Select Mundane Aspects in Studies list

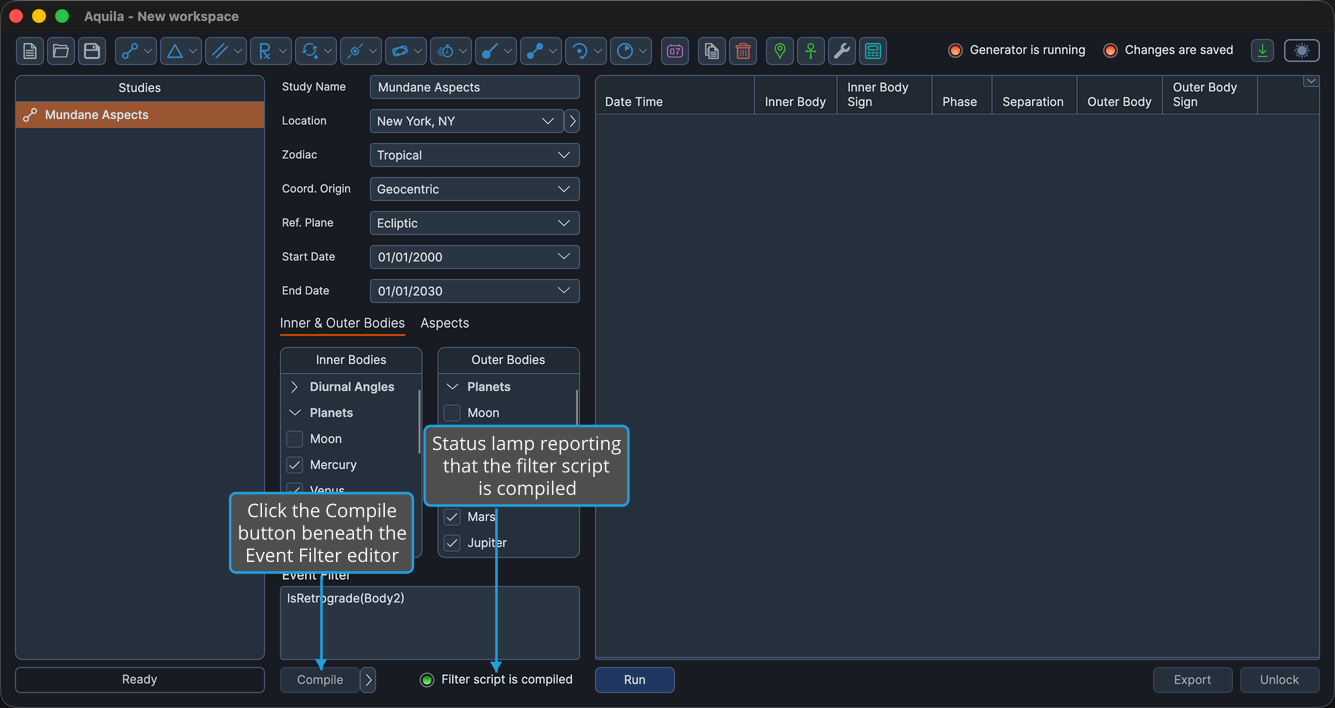[x=140, y=115]
